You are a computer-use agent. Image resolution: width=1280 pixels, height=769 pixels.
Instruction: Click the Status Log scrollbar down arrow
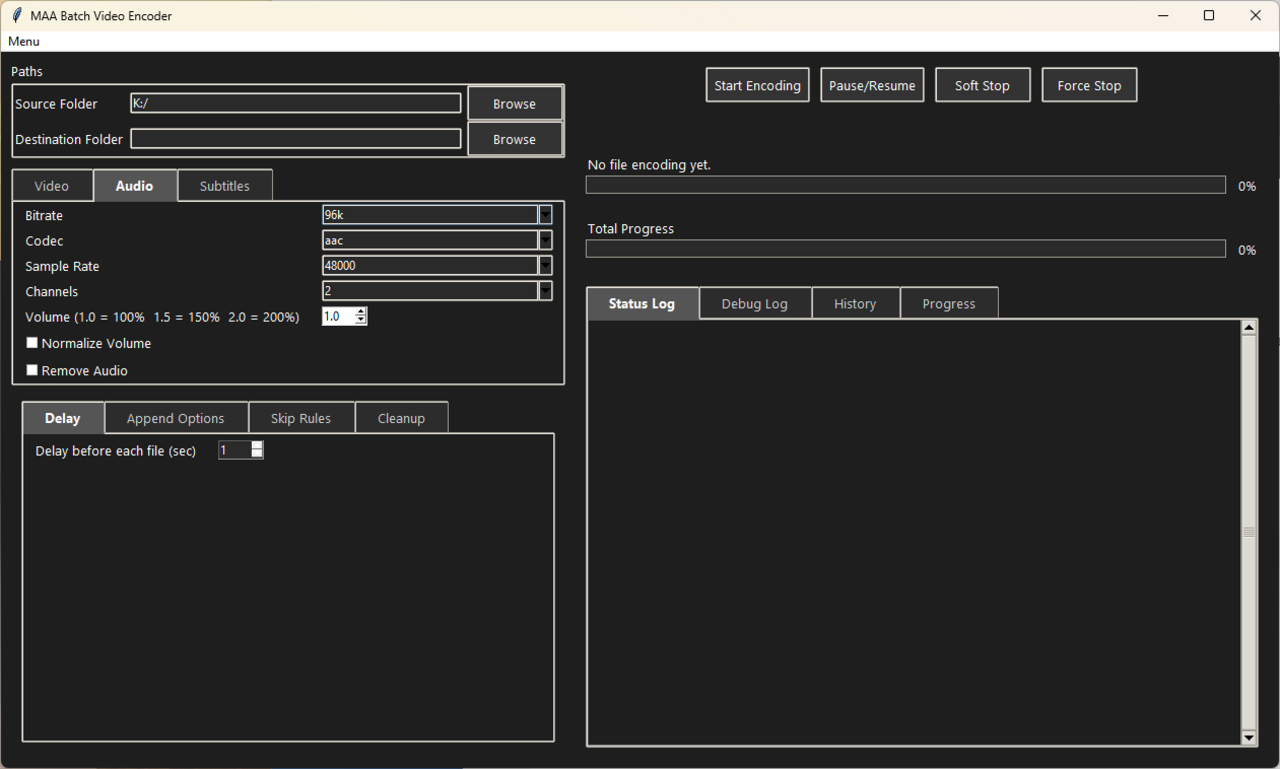(x=1248, y=738)
